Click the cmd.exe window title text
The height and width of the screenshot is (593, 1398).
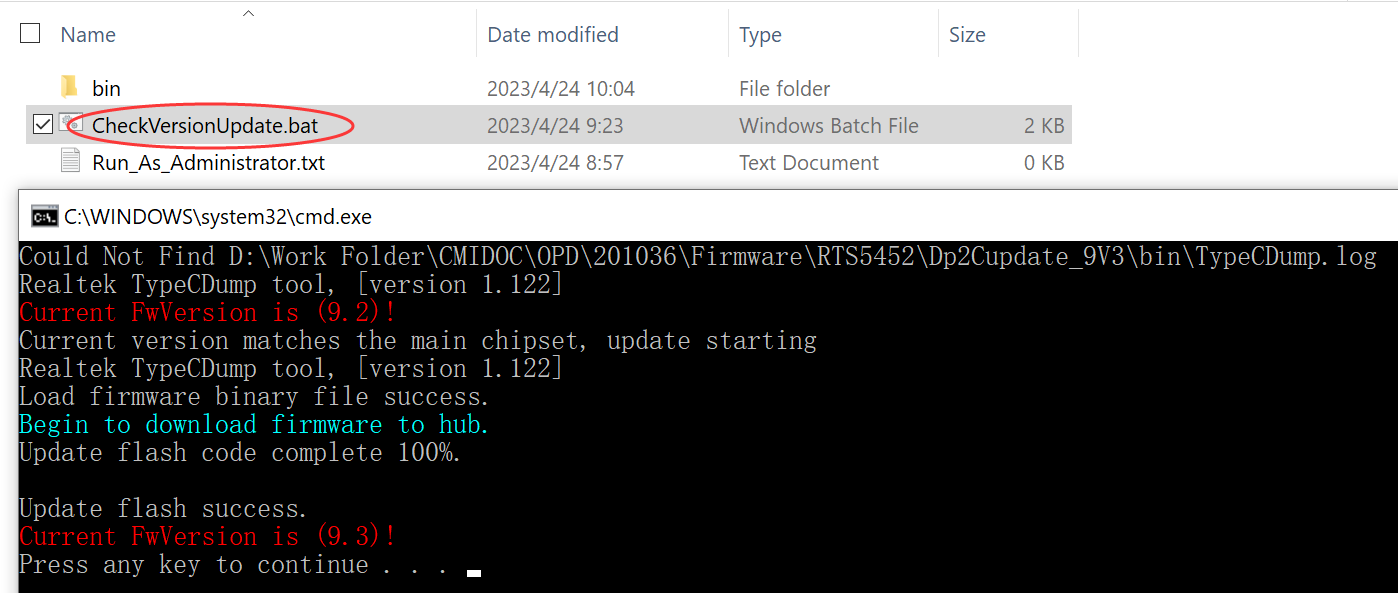(x=218, y=216)
